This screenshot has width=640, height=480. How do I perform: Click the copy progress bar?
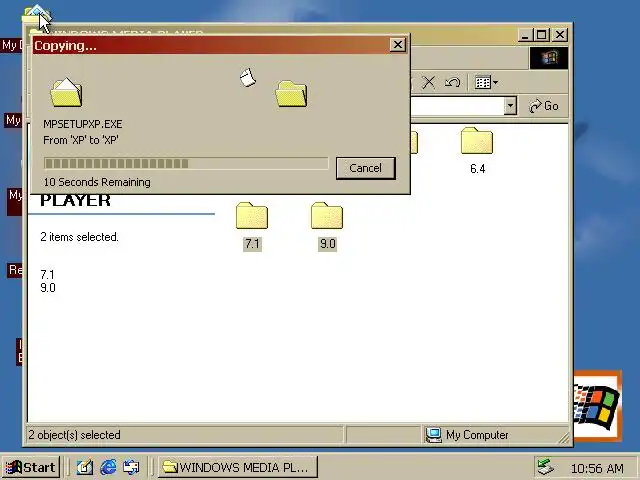point(186,164)
